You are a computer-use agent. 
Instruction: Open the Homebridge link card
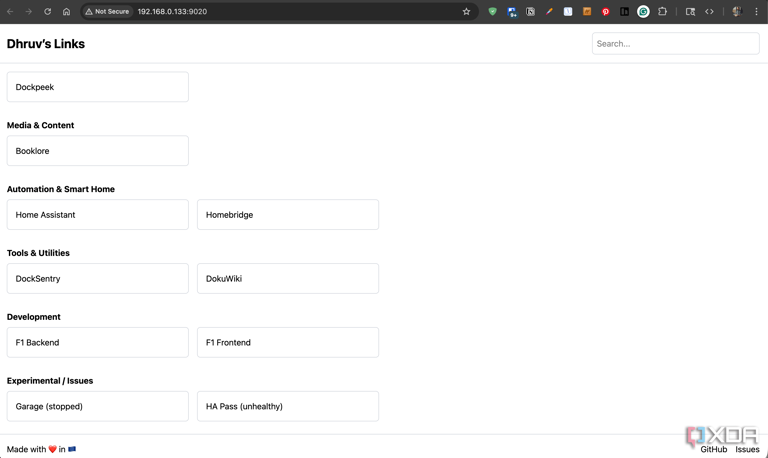tap(287, 215)
